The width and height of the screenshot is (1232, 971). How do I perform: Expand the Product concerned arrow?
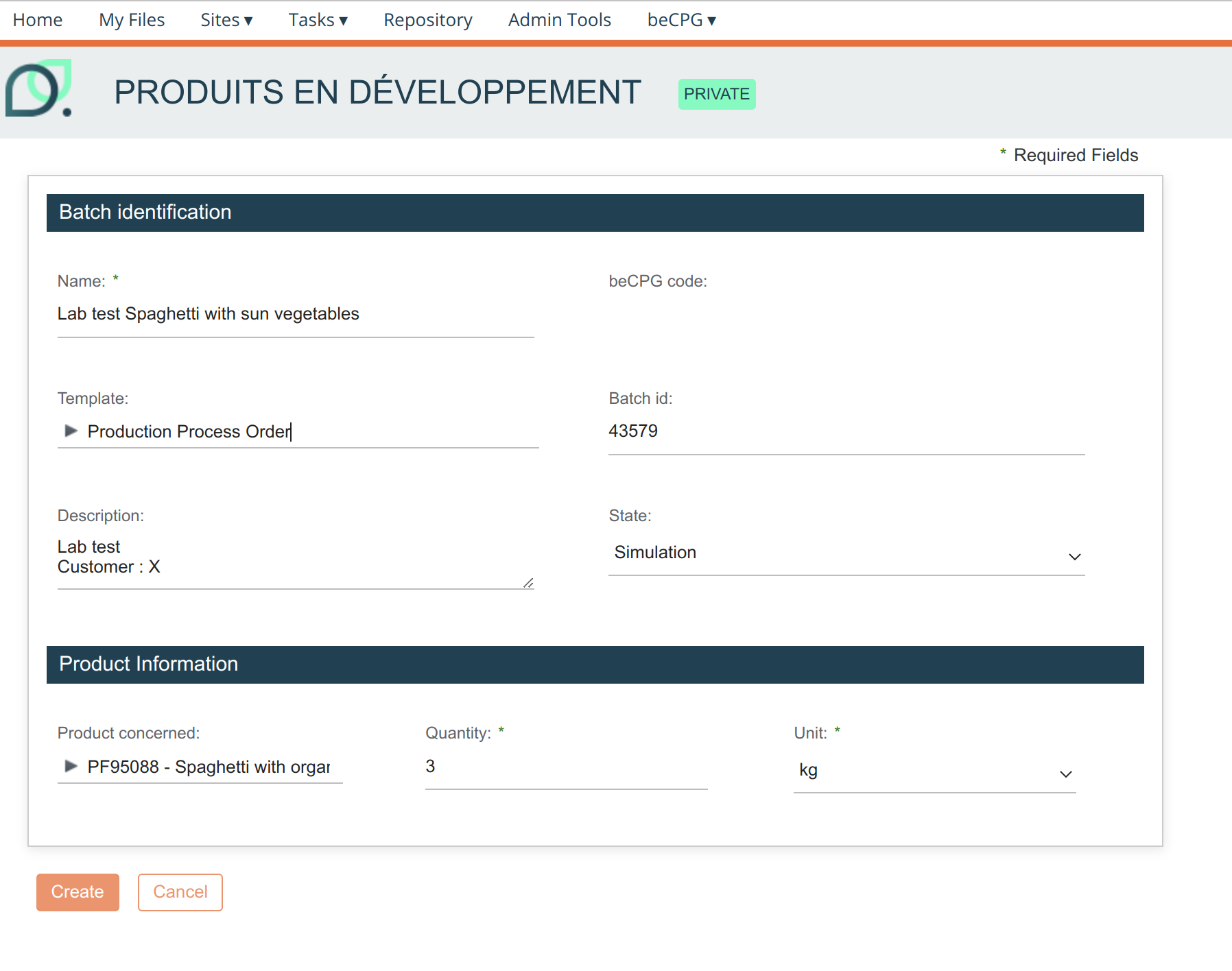click(71, 766)
